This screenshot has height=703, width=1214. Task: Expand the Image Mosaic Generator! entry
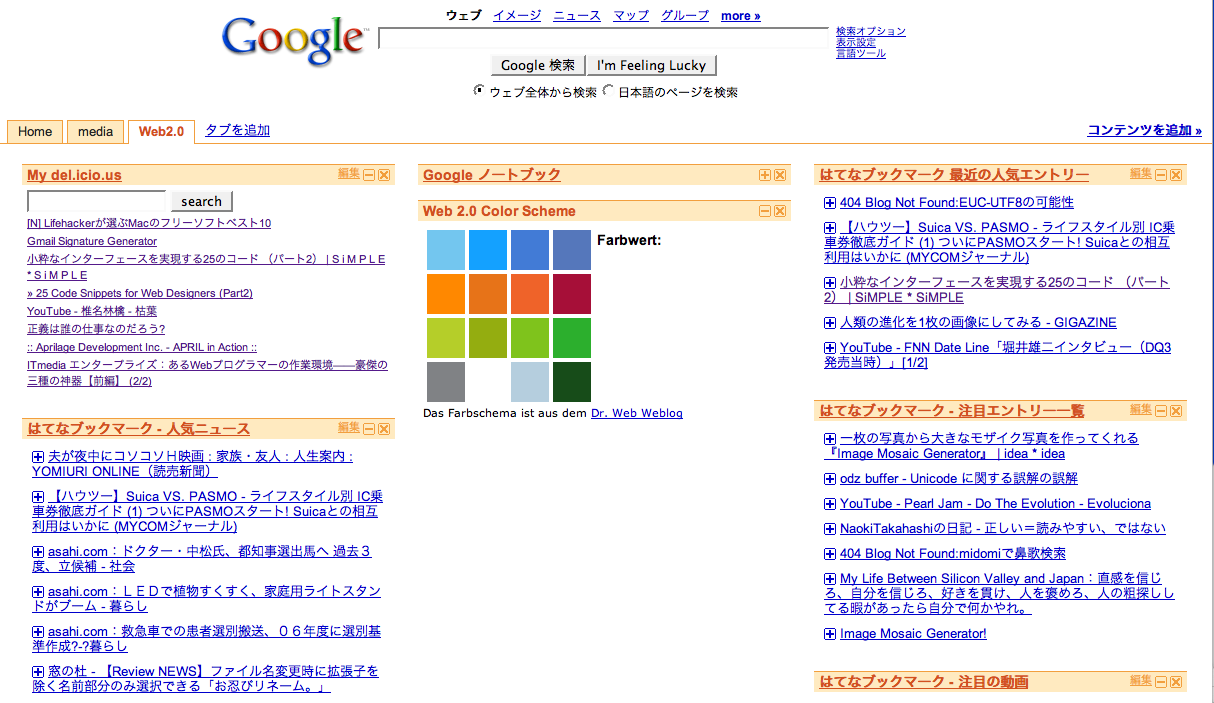click(830, 634)
